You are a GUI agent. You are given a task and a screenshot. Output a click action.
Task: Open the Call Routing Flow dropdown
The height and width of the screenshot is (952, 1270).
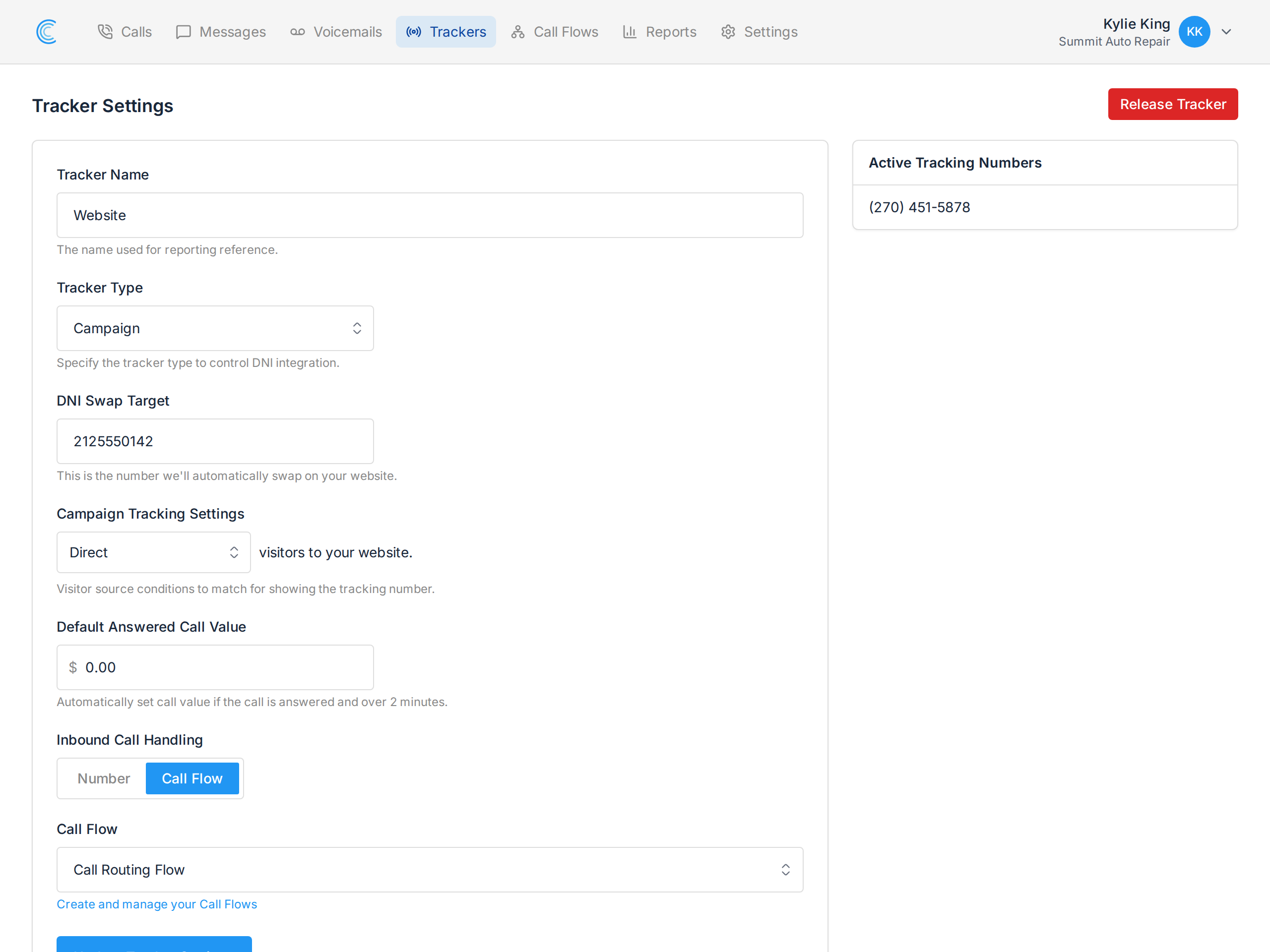point(430,869)
